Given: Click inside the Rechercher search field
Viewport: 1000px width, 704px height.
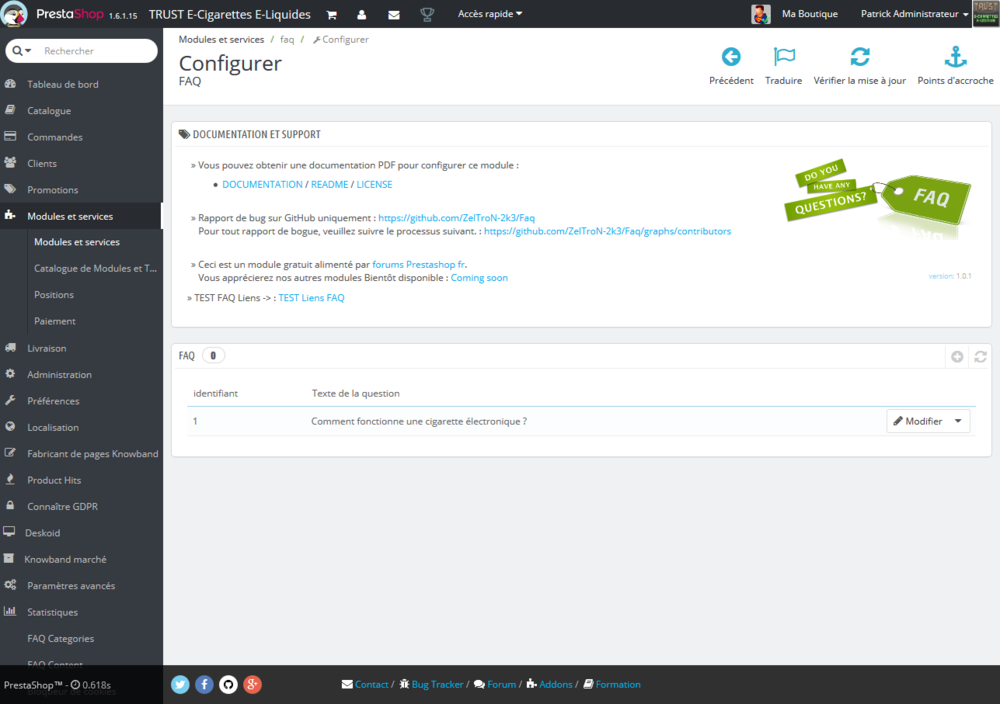Looking at the screenshot, I should [90, 49].
